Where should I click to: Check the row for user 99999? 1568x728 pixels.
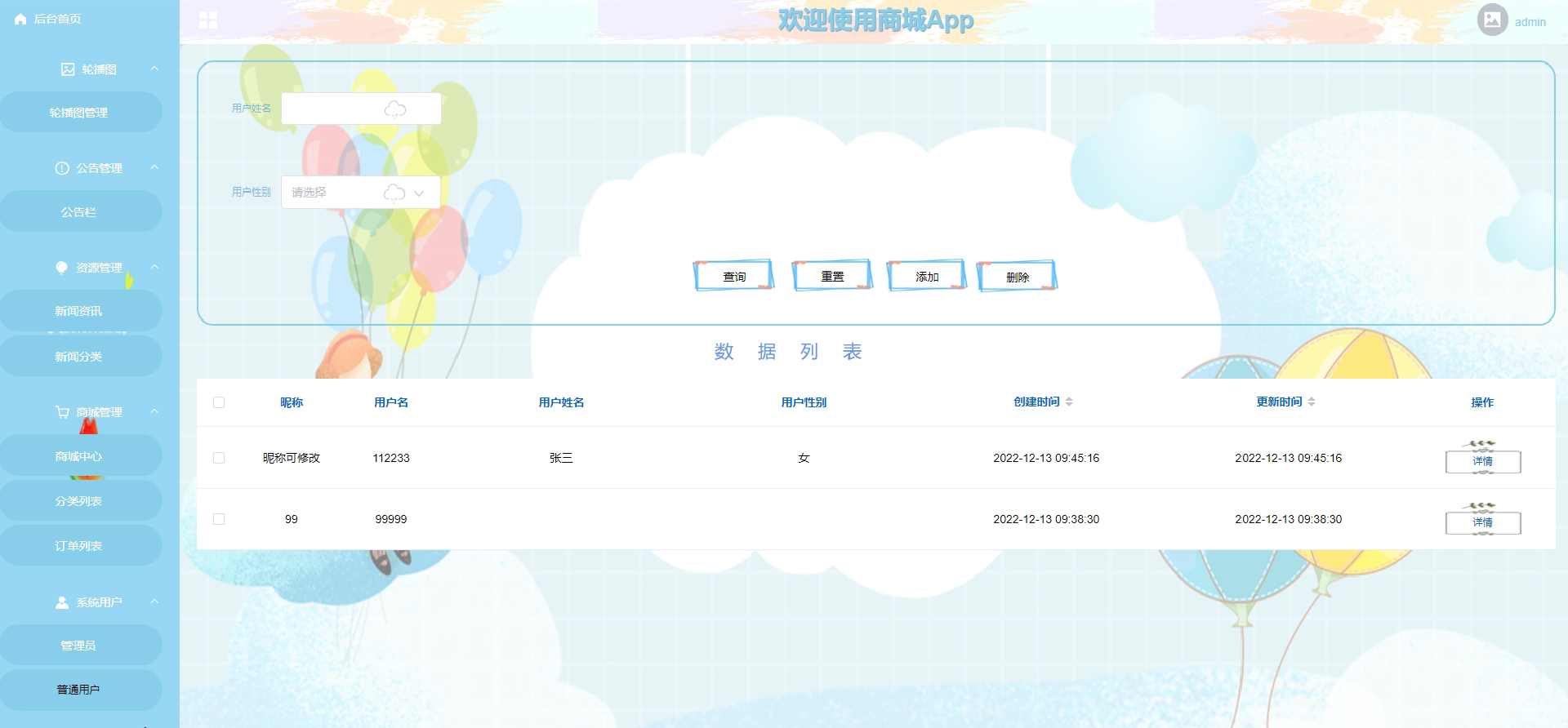coord(219,519)
